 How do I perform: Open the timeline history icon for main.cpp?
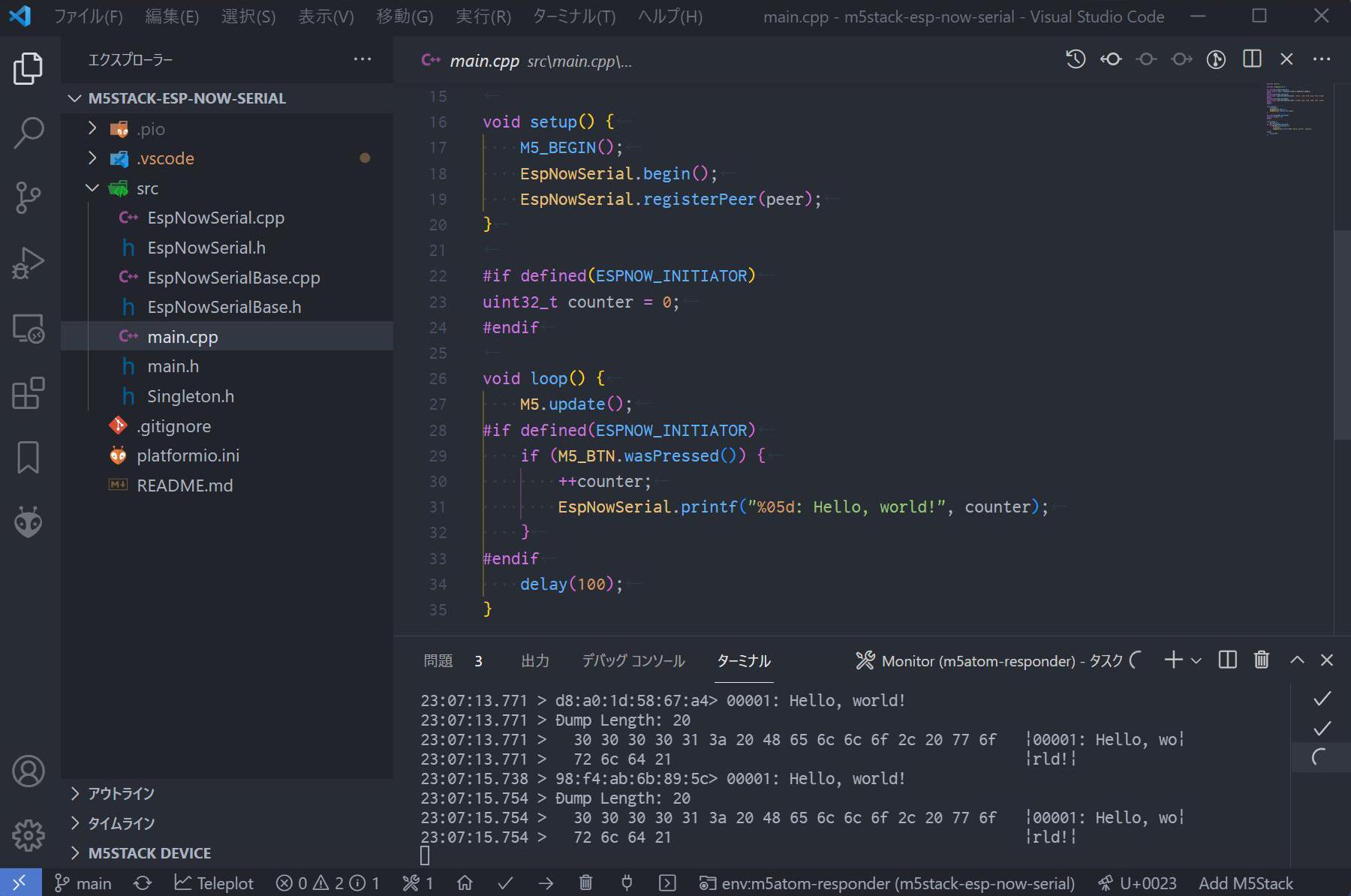point(1075,59)
